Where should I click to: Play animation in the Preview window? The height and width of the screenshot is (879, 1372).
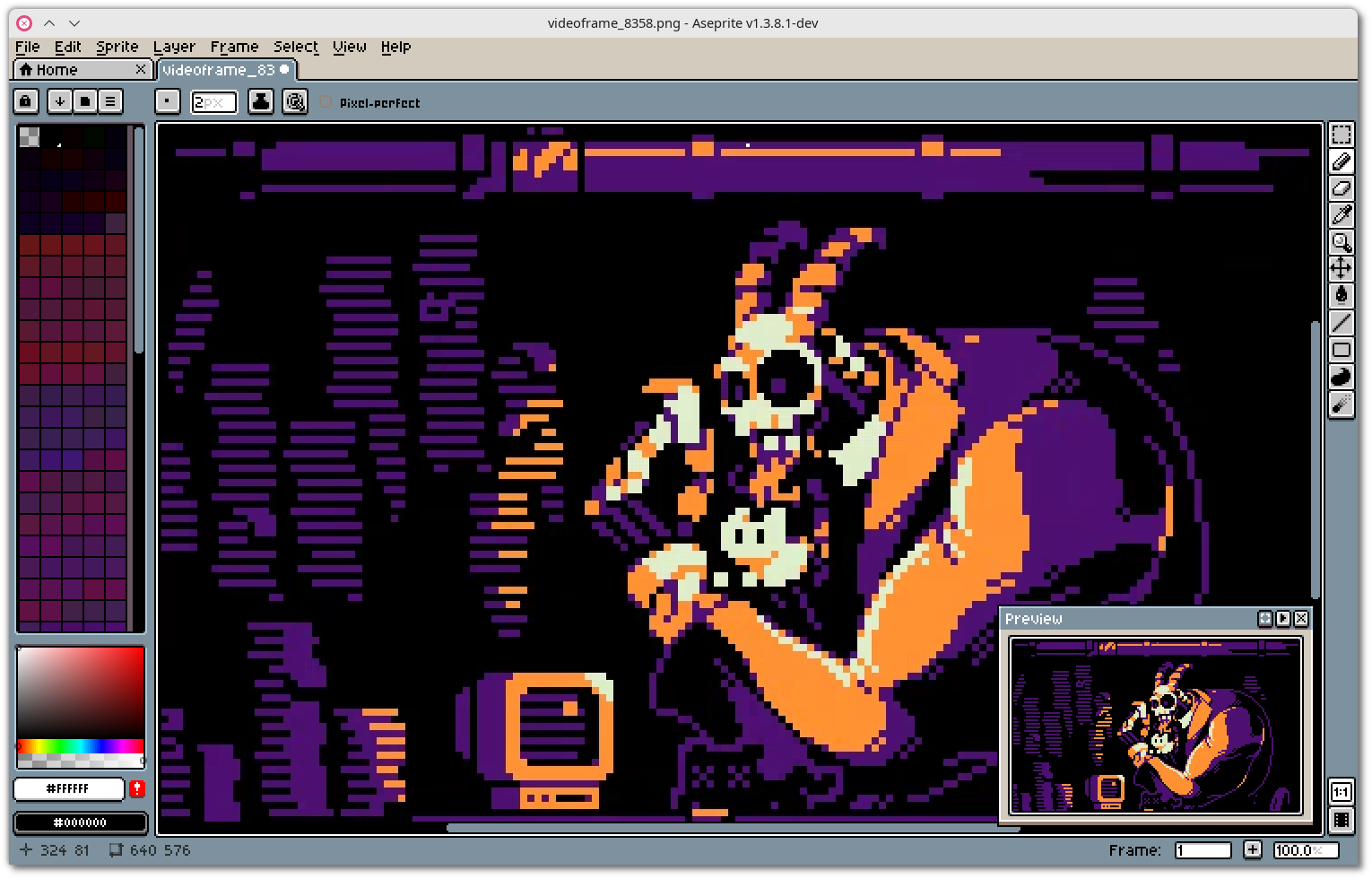tap(1283, 618)
